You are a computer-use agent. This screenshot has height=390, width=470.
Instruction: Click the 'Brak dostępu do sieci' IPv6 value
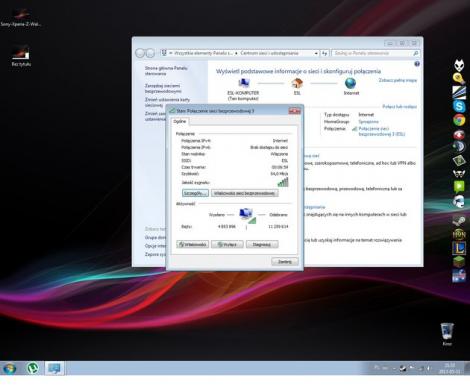[x=269, y=147]
